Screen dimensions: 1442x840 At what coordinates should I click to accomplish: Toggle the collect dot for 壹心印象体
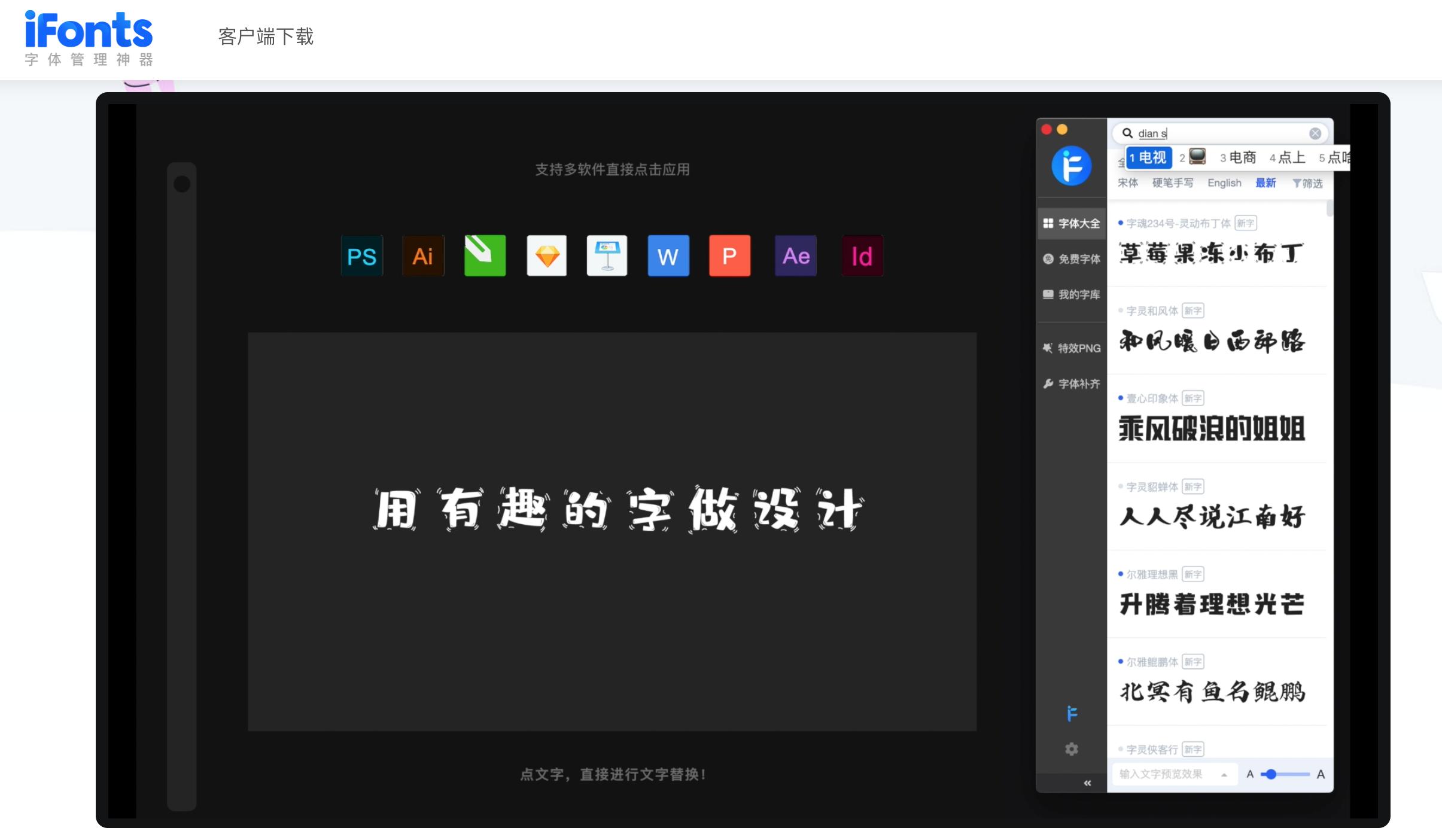tap(1121, 398)
